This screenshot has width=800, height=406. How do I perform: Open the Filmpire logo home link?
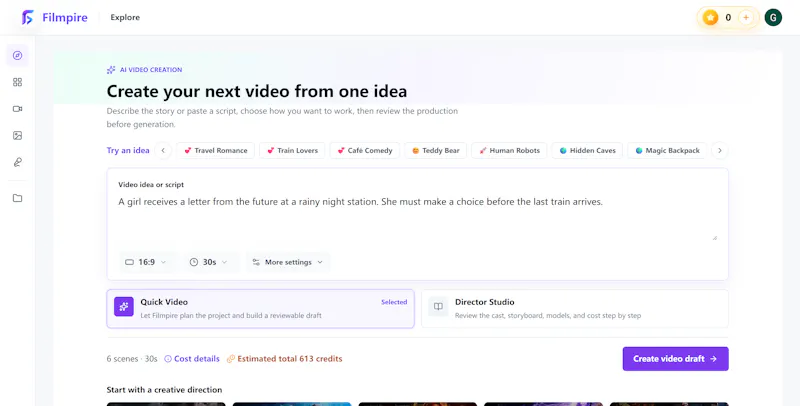coord(55,17)
